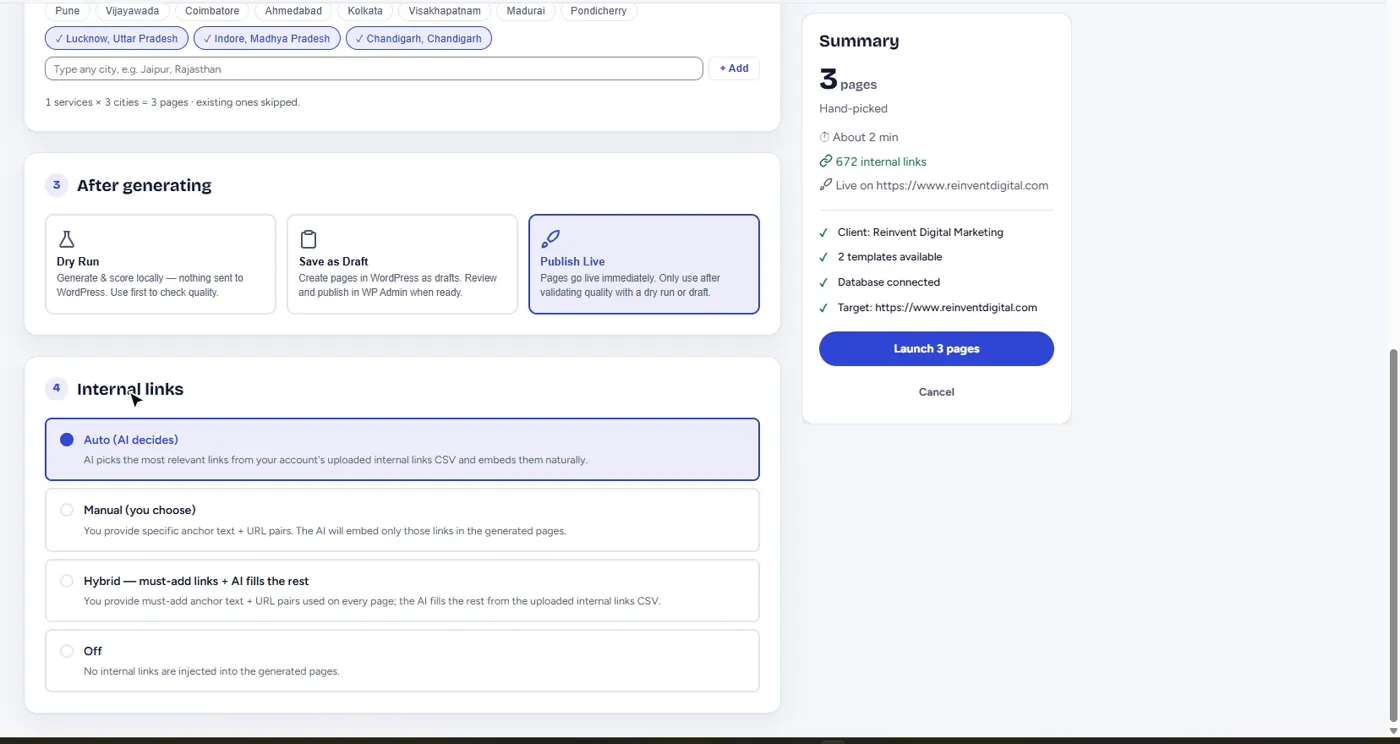Click the 2 templates available text
The width and height of the screenshot is (1400, 744).
tap(890, 257)
